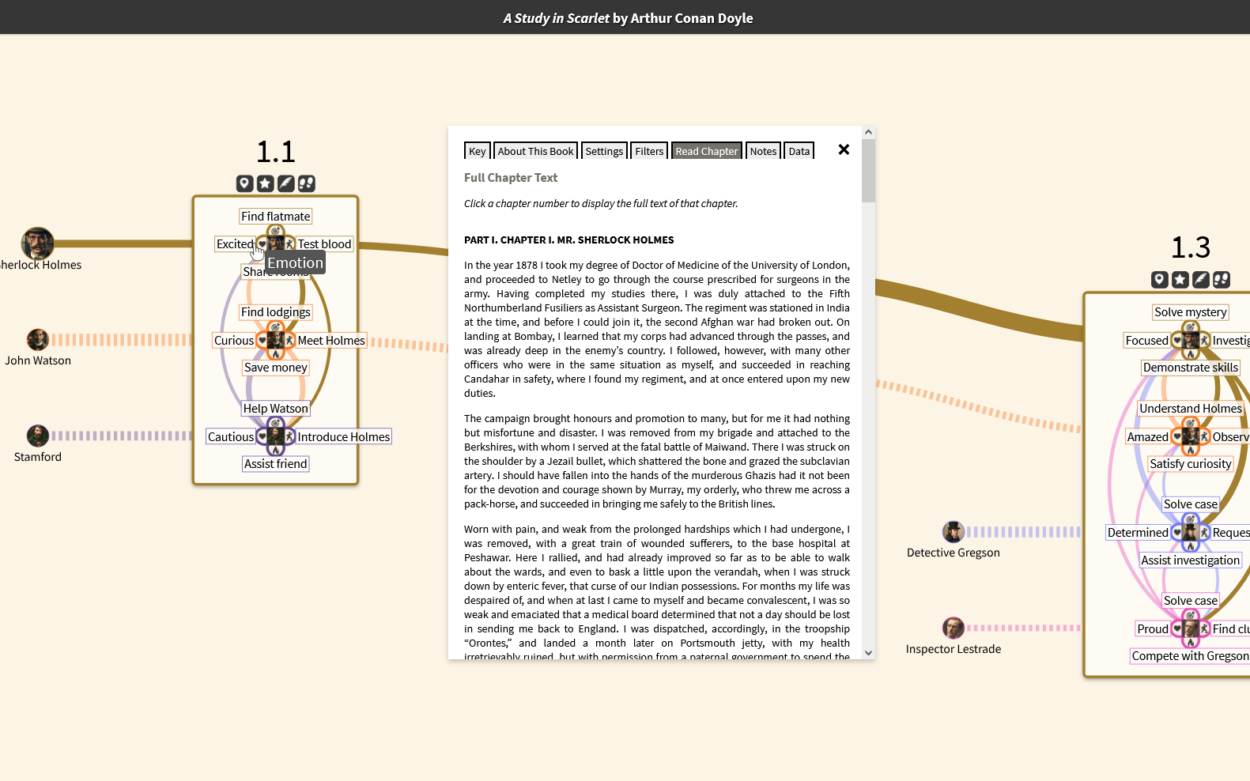Select the Inspector Lestrade character avatar
Image resolution: width=1250 pixels, height=781 pixels.
pyautogui.click(x=953, y=628)
